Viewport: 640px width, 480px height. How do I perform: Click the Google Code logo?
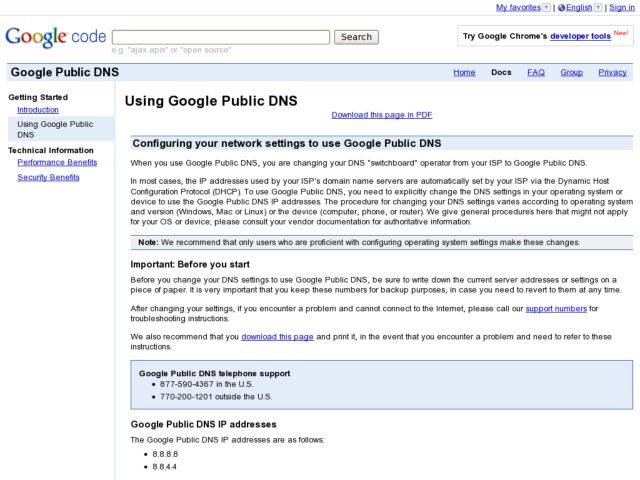coord(55,37)
